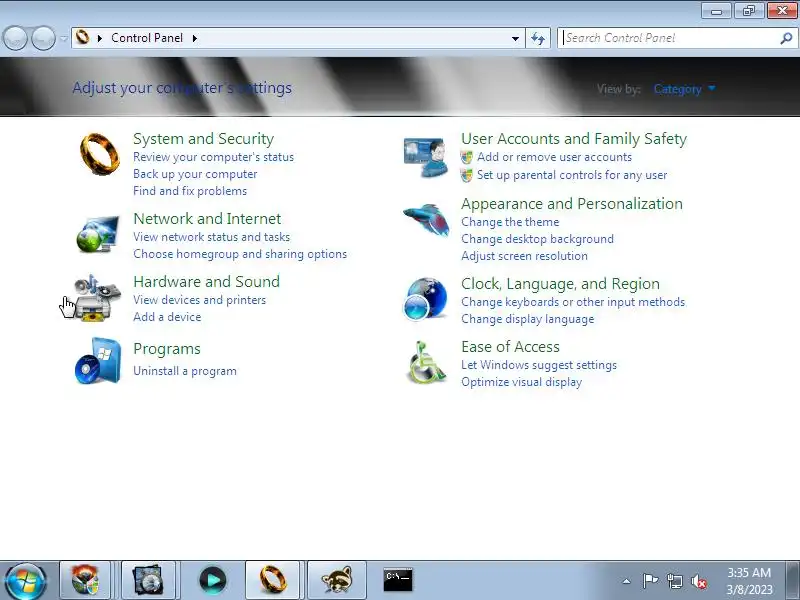Image resolution: width=800 pixels, height=600 pixels.
Task: Click Change keyboards or other input methods
Action: [573, 302]
